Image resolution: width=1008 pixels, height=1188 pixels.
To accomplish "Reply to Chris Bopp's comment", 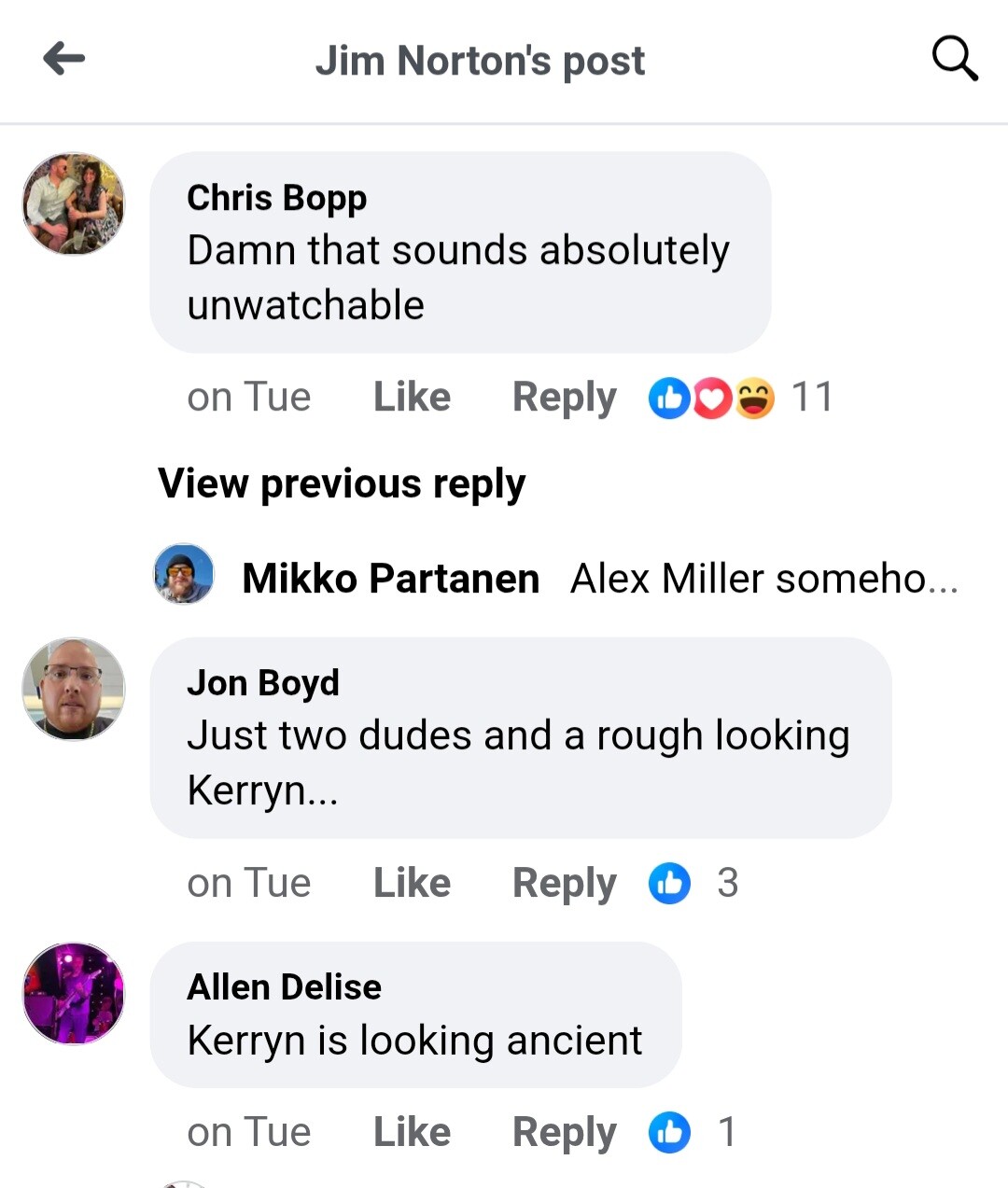I will pyautogui.click(x=565, y=398).
